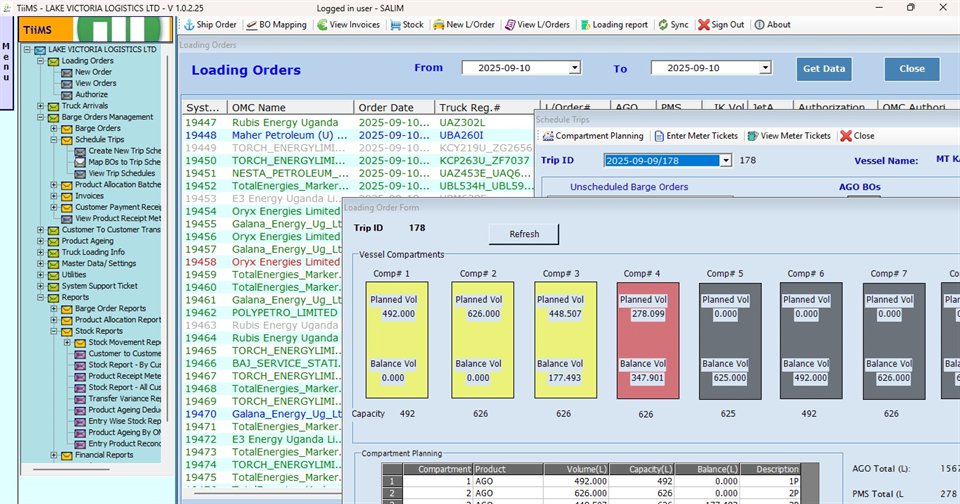Click the Get Data button
The image size is (960, 504).
click(x=824, y=69)
